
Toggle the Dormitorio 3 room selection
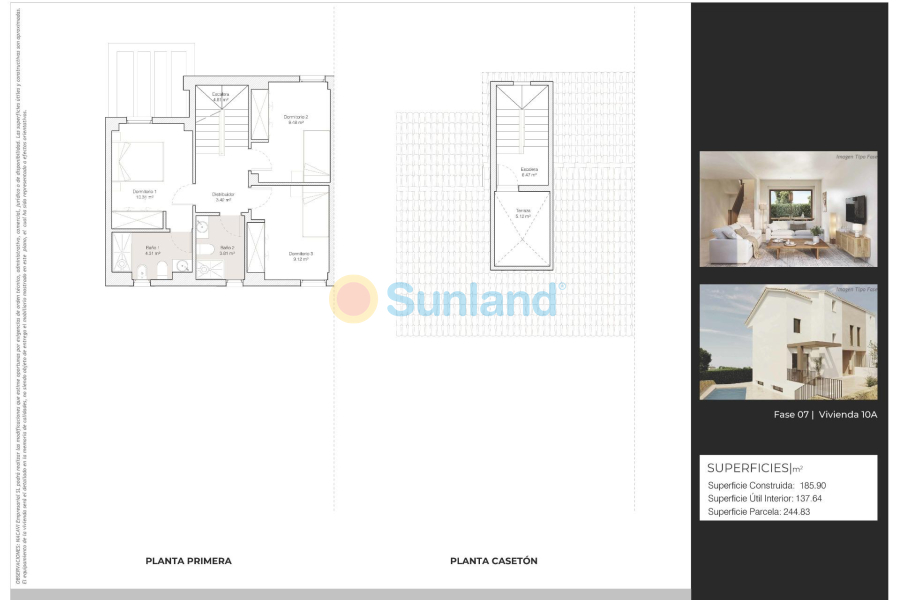[x=301, y=254]
